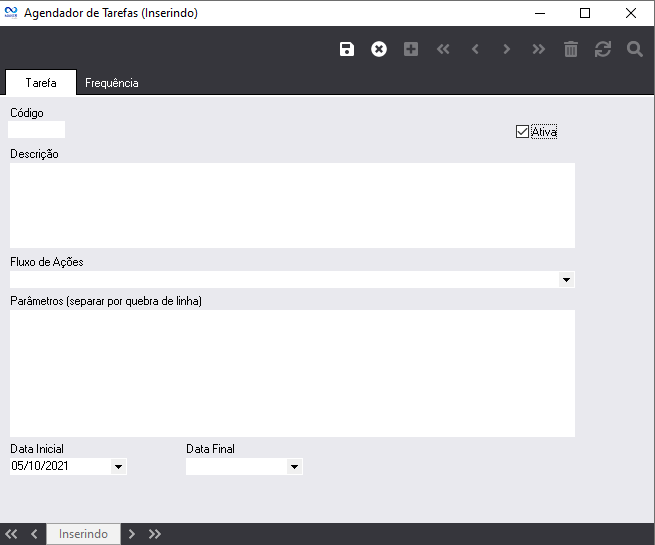
Task: Go to first record in top toolbar
Action: coord(443,49)
